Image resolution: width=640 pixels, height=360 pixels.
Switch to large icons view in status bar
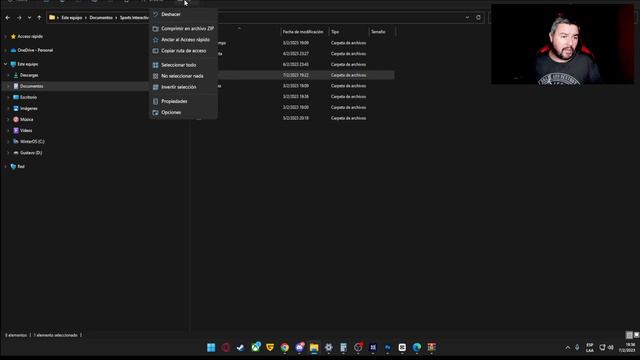click(x=636, y=335)
